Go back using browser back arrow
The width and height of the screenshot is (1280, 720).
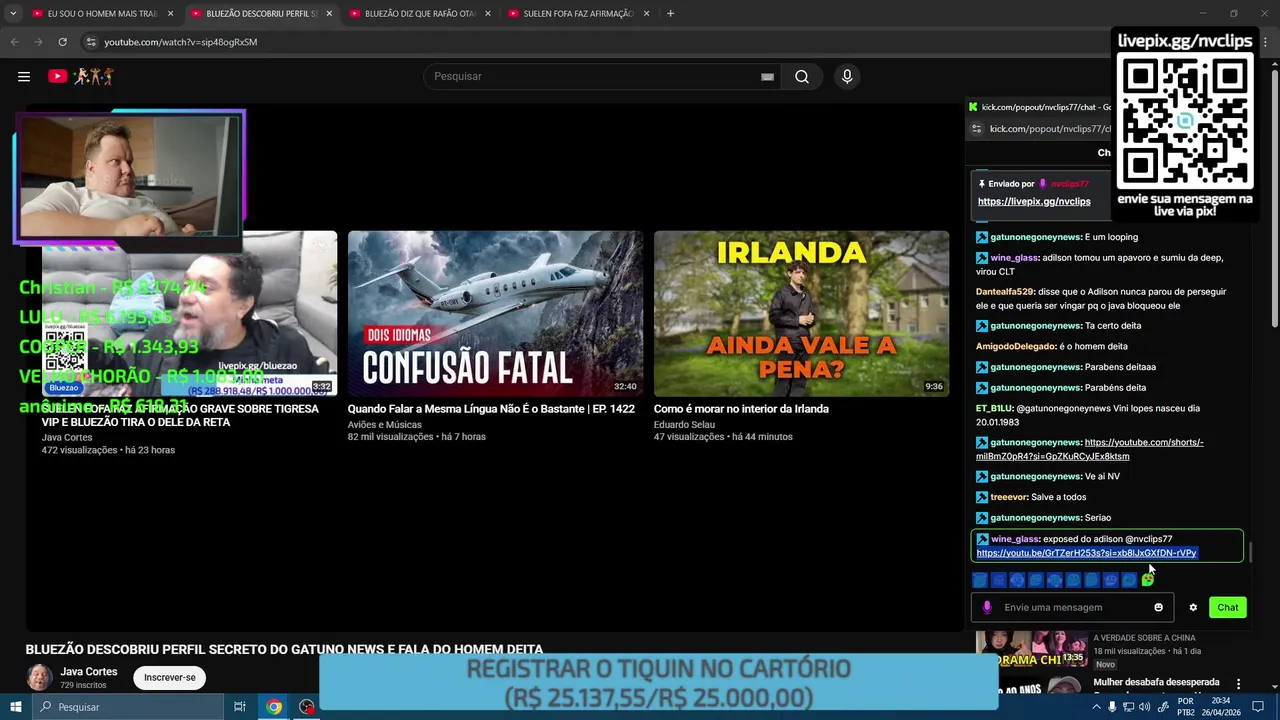coord(14,42)
